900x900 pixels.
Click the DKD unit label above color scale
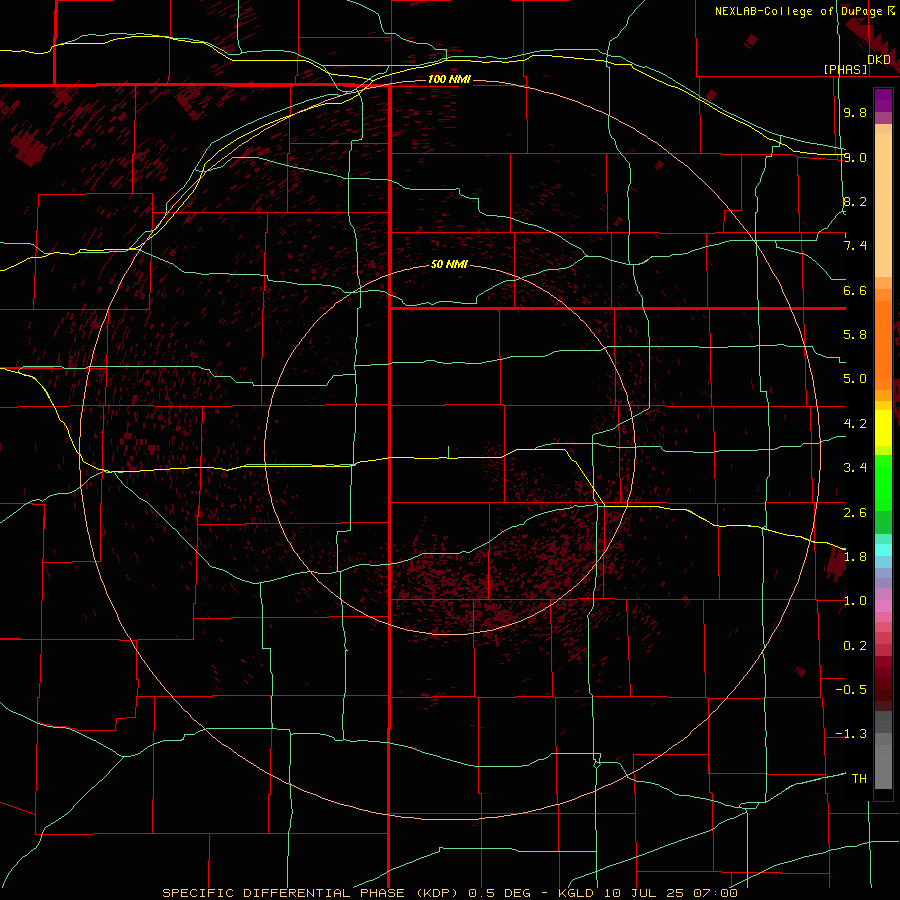click(x=879, y=60)
